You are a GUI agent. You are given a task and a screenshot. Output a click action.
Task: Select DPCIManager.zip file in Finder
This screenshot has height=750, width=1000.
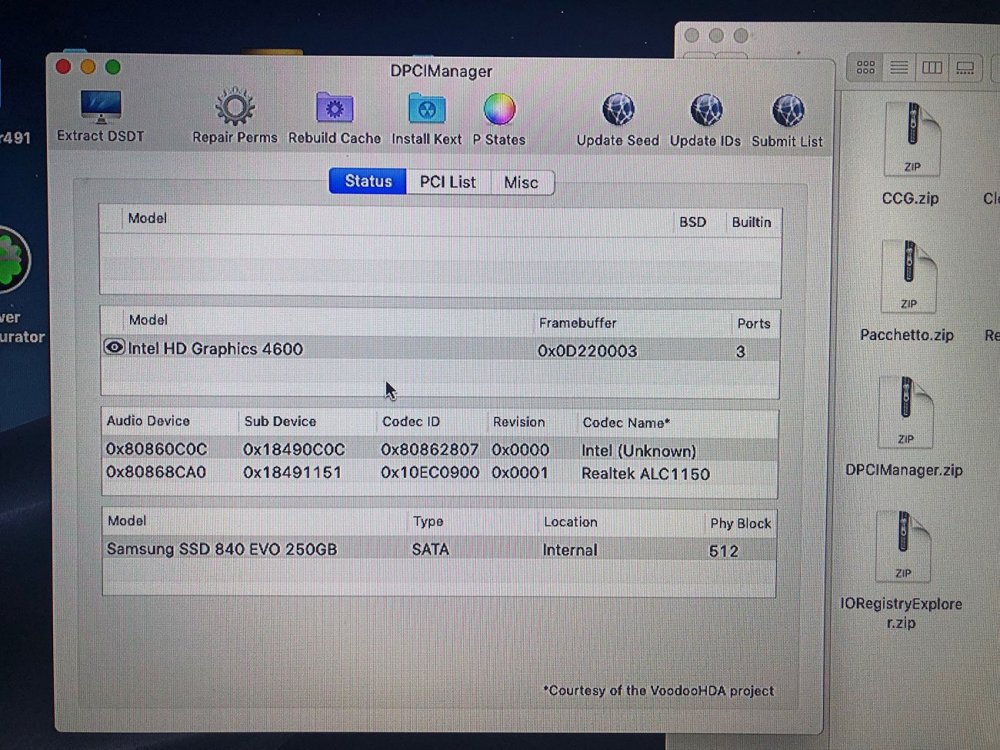(x=904, y=427)
